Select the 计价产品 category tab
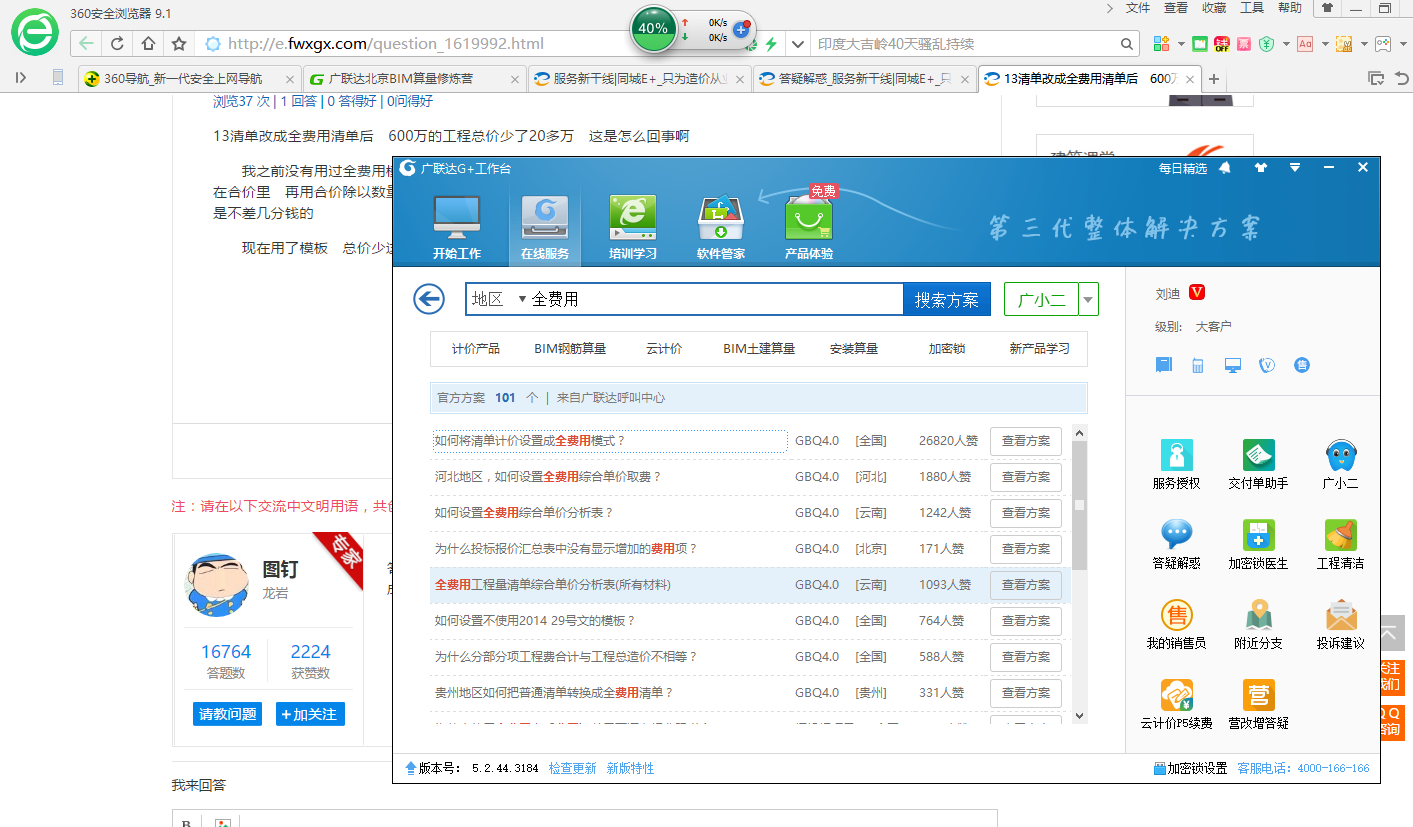The height and width of the screenshot is (827, 1413). (x=475, y=349)
